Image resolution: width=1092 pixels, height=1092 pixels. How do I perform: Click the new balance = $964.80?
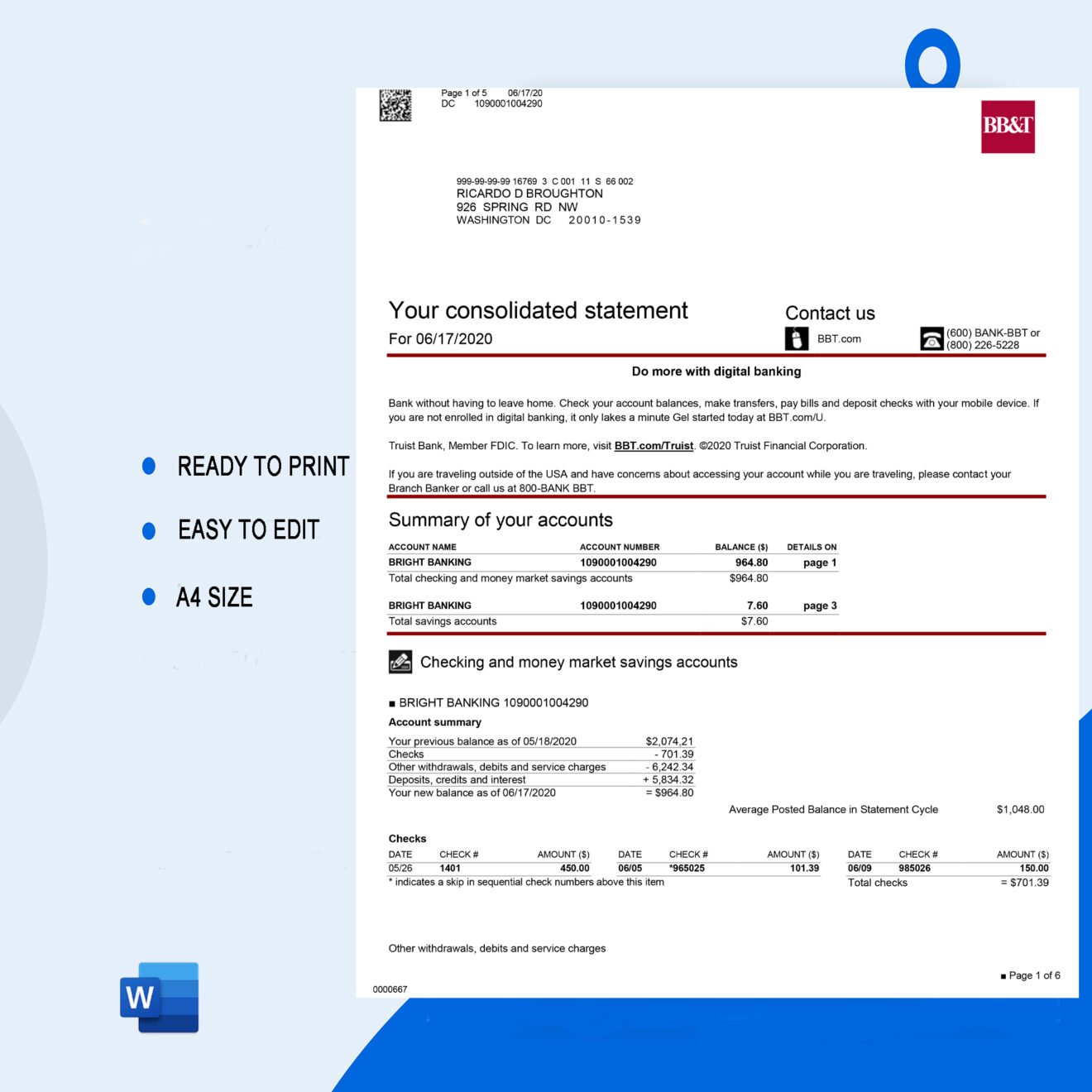tap(669, 793)
